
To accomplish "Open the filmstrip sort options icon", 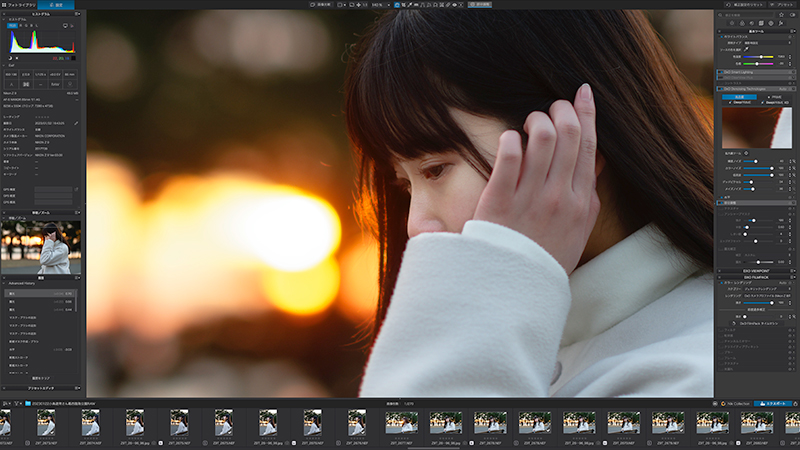I will (5, 403).
